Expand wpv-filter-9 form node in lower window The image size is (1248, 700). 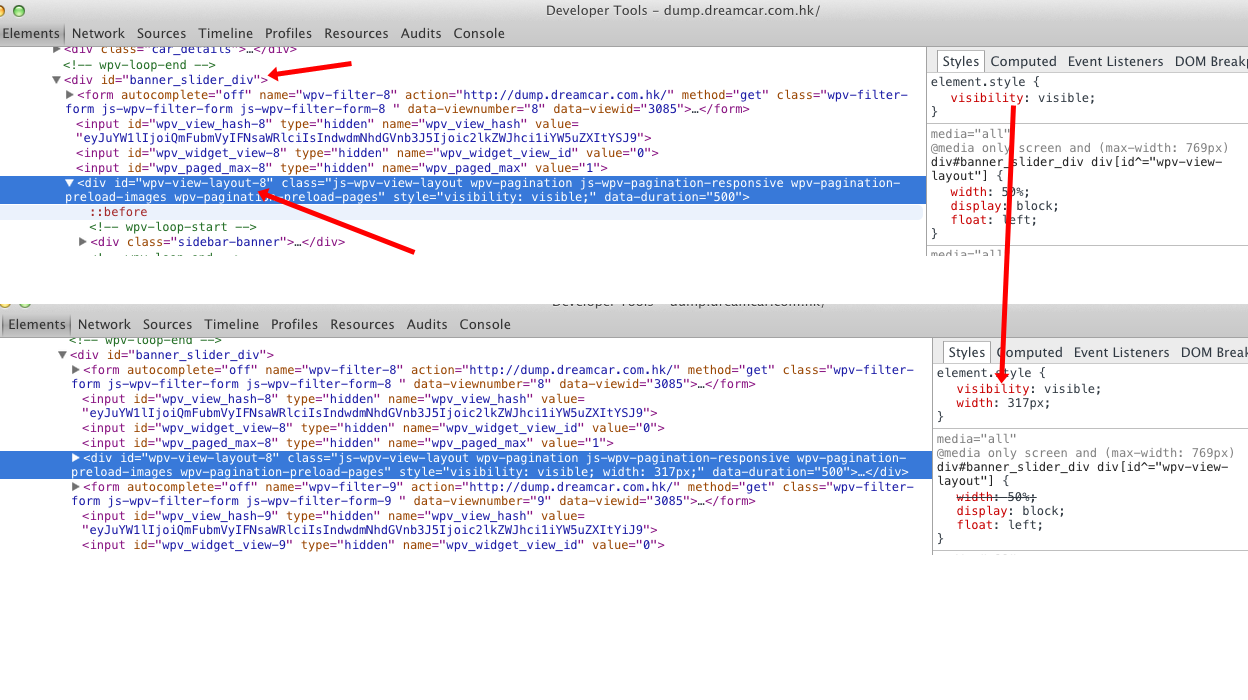coord(76,487)
